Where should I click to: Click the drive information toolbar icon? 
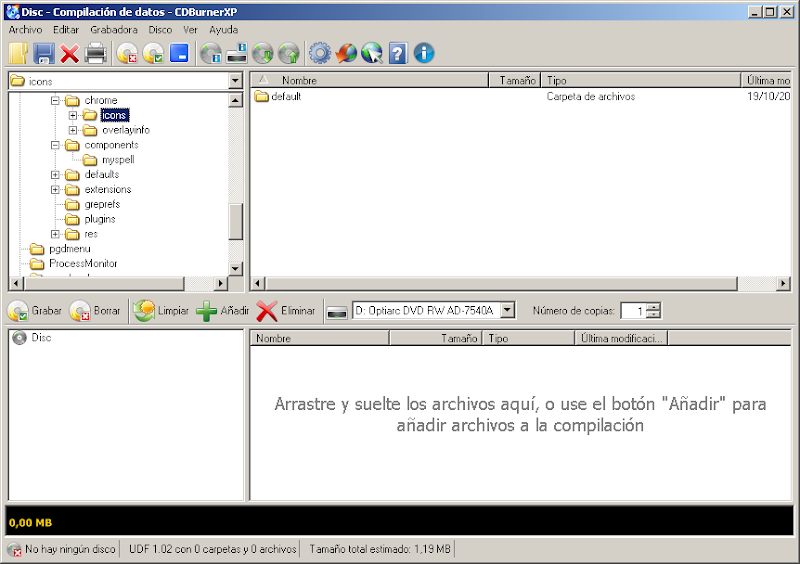[237, 54]
